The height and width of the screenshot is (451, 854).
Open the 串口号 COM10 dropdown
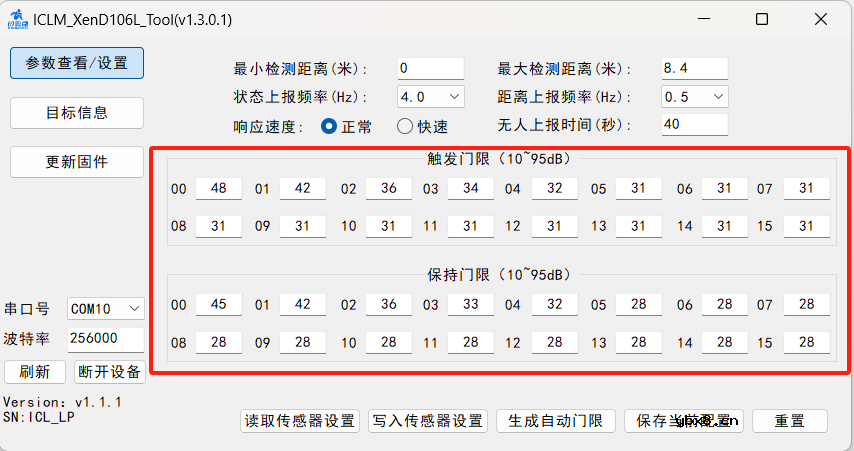coord(106,309)
